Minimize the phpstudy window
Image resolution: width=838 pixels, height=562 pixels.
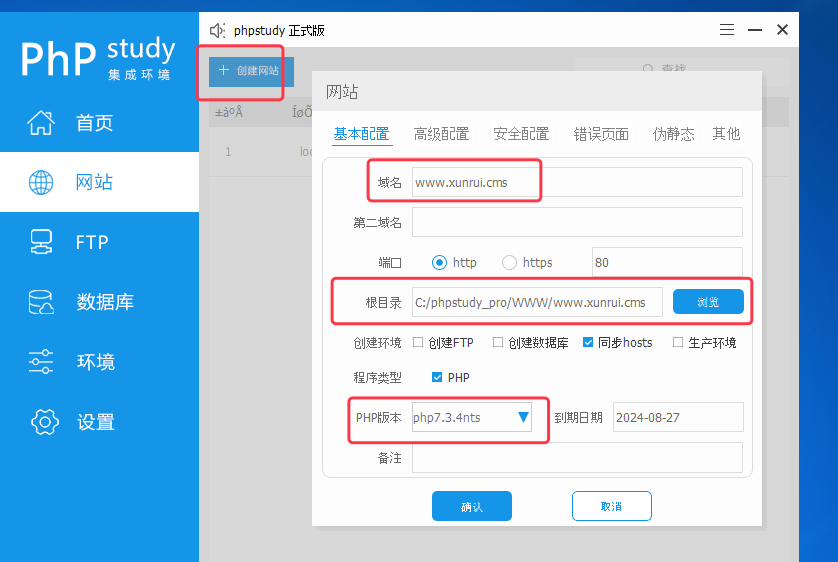(x=755, y=30)
